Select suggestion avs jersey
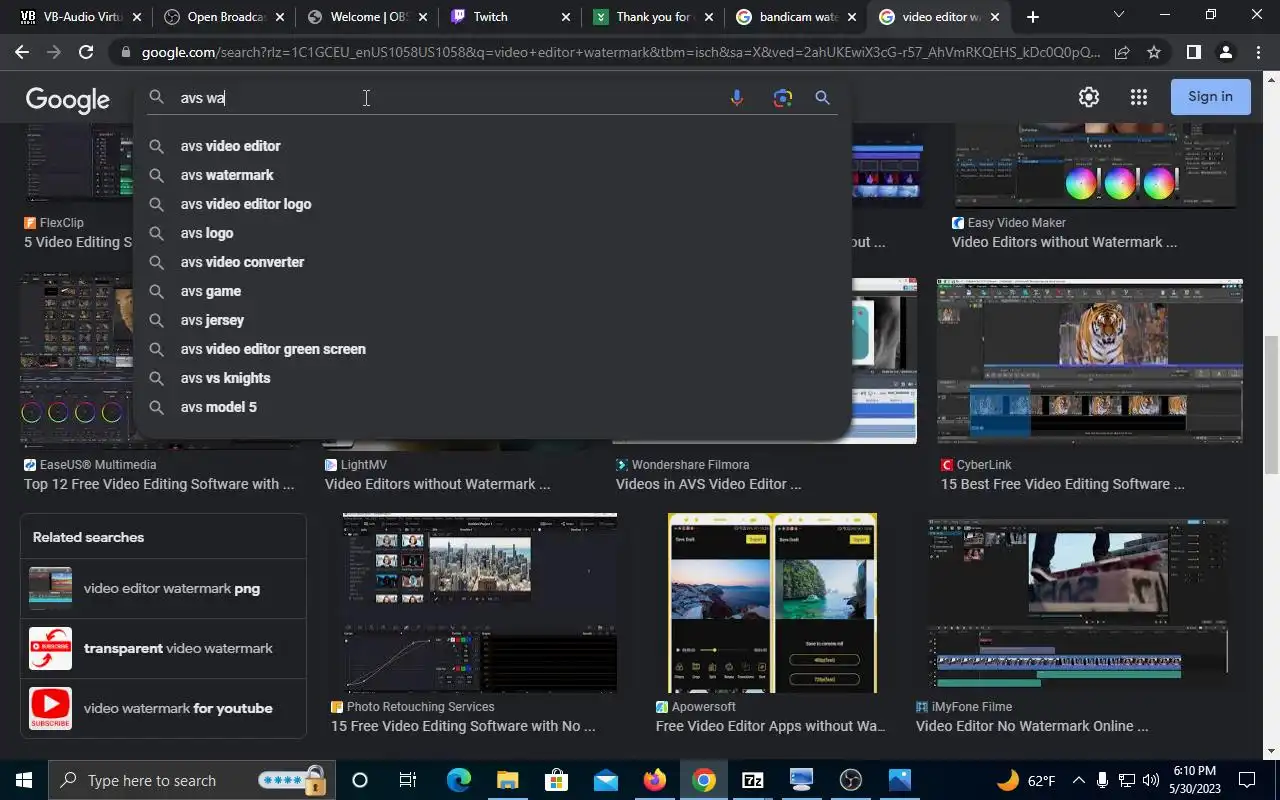Image resolution: width=1280 pixels, height=800 pixels. 492,320
